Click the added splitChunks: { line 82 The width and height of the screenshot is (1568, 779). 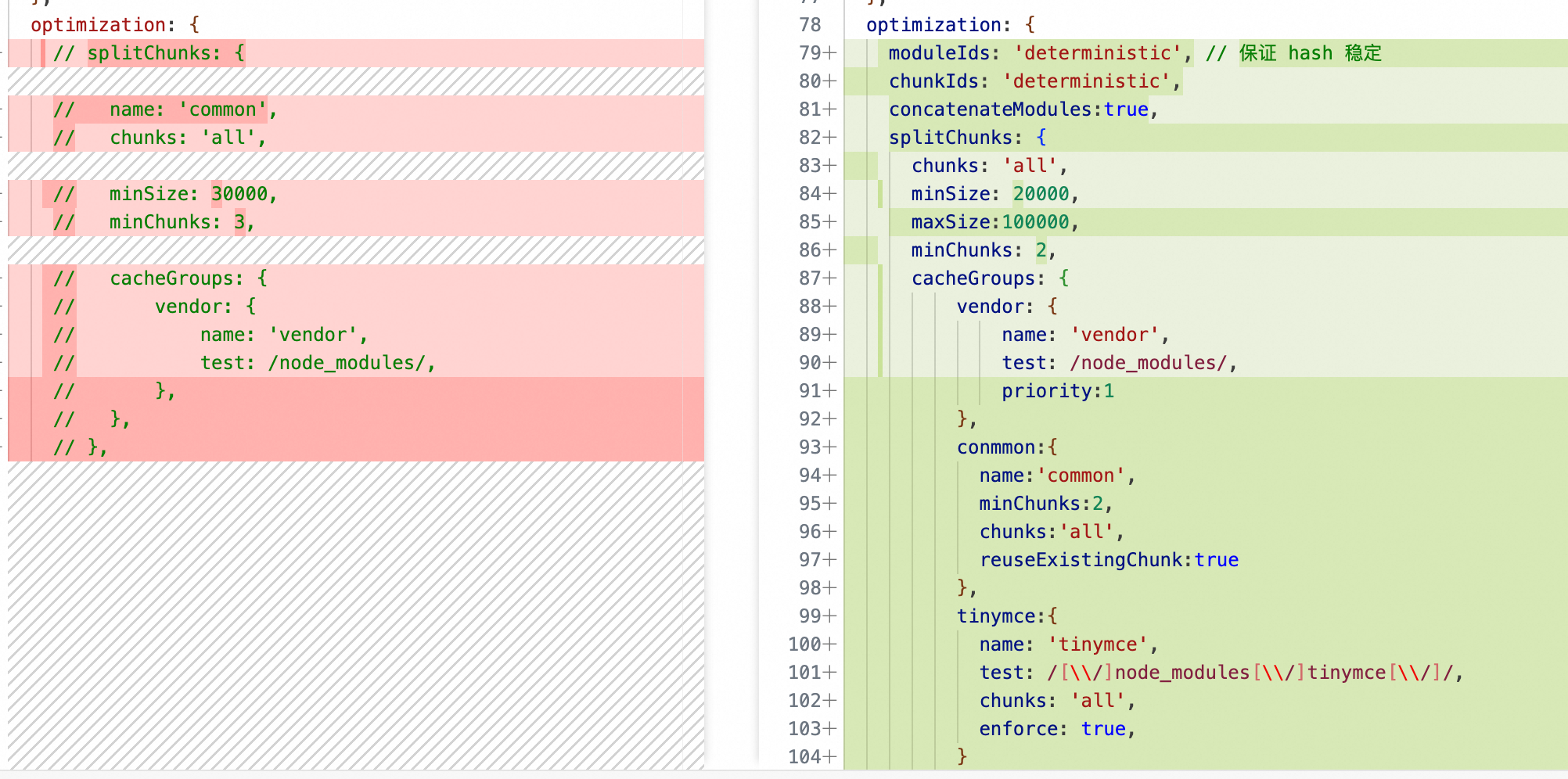pos(968,138)
